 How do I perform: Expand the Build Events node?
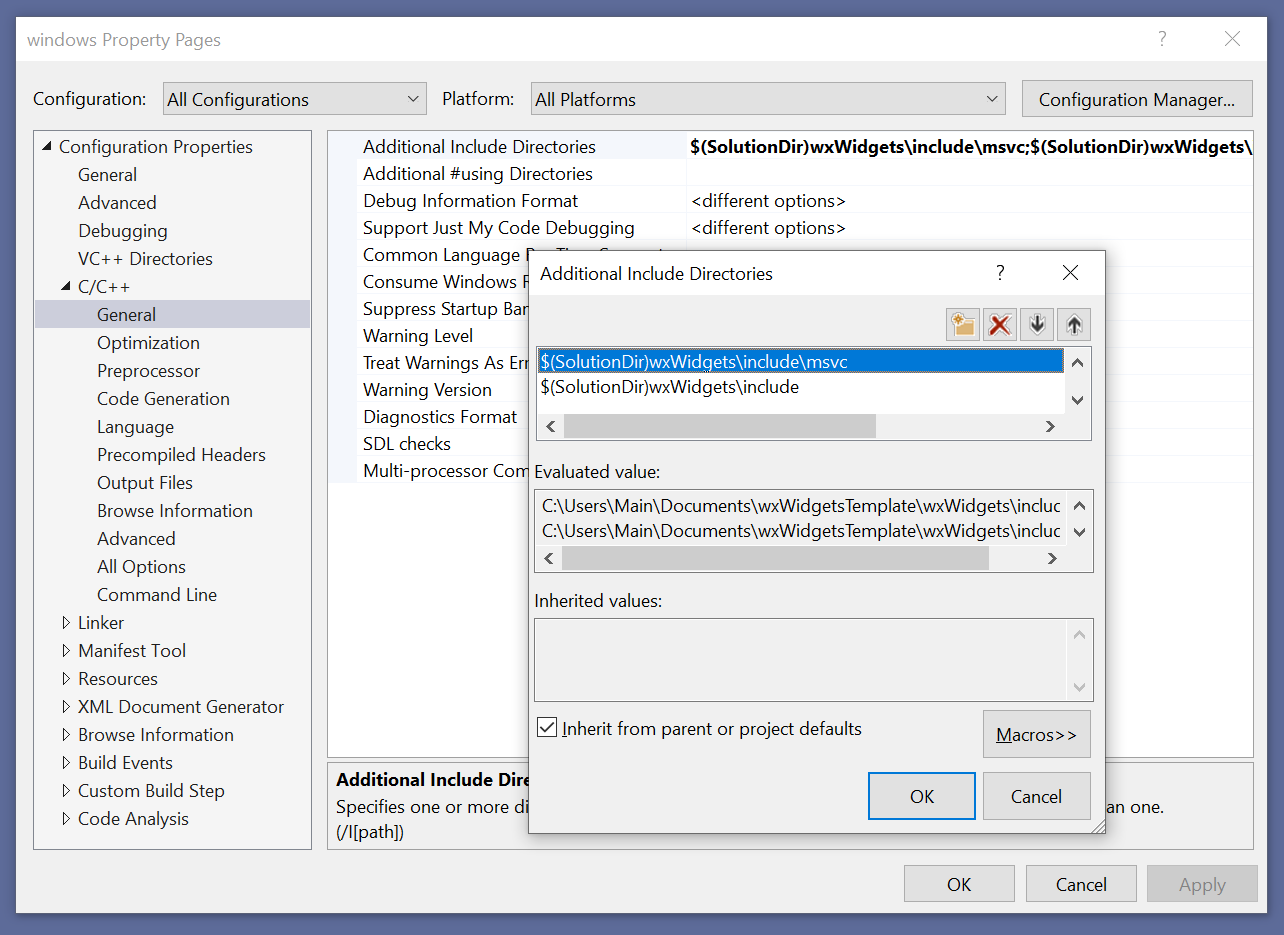(x=66, y=763)
